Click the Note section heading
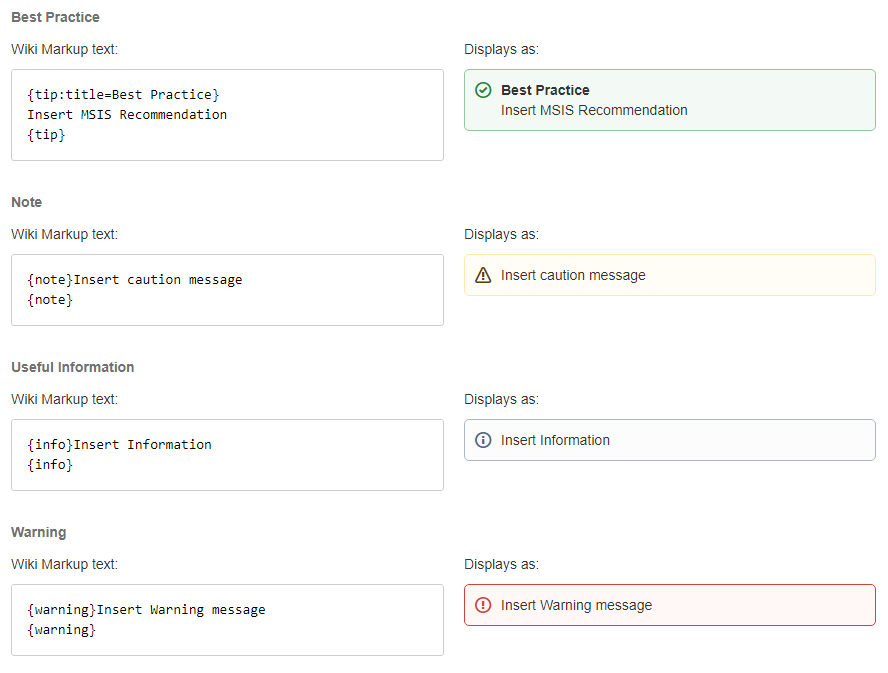This screenshot has width=888, height=673. click(x=27, y=202)
